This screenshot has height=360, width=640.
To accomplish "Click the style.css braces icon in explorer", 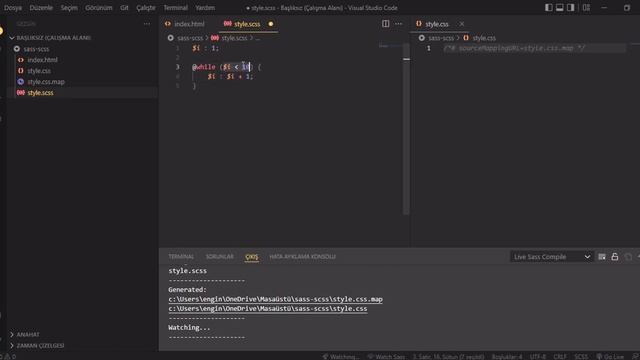I will tap(20, 71).
